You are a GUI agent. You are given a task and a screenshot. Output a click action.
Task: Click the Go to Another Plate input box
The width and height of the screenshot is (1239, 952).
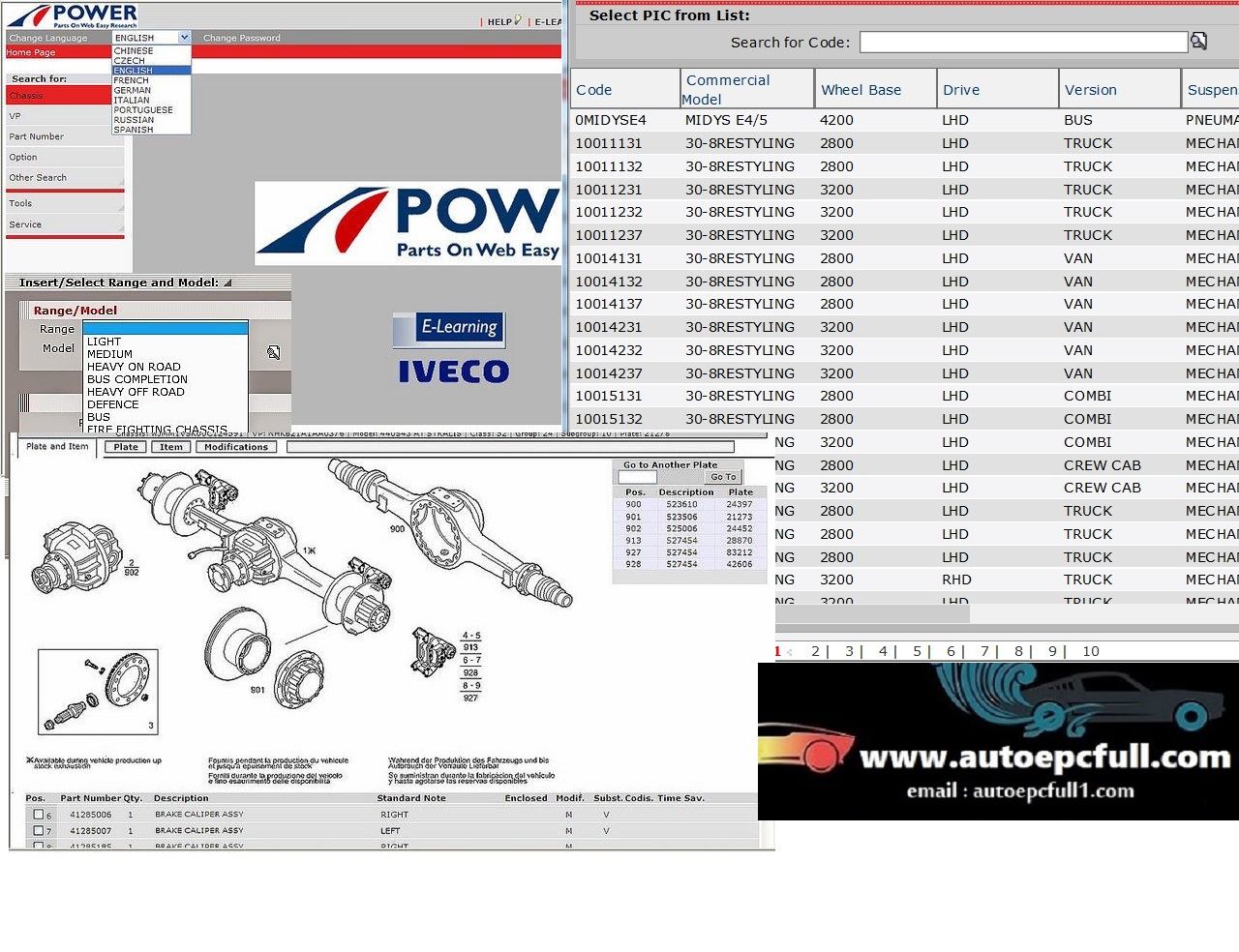click(x=637, y=477)
